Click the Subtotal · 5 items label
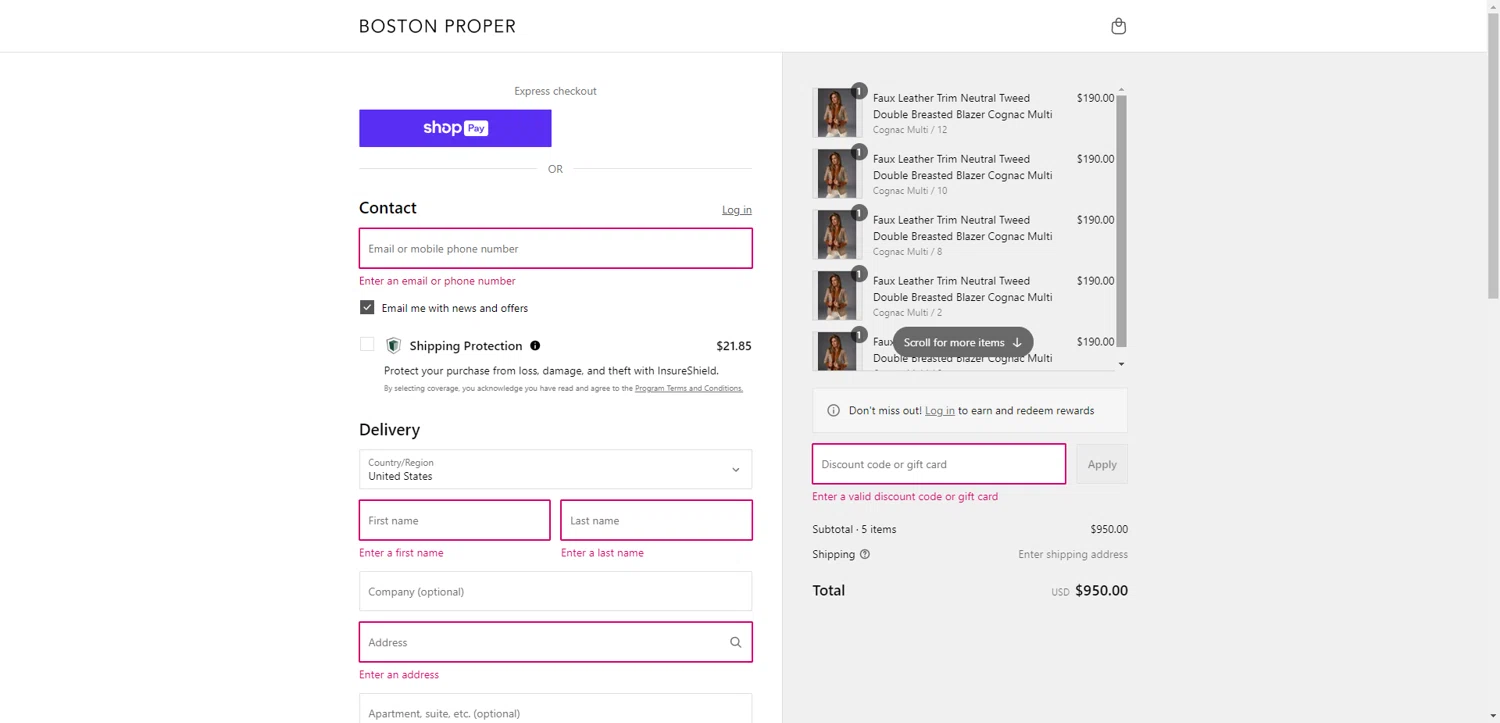1500x723 pixels. coord(854,530)
